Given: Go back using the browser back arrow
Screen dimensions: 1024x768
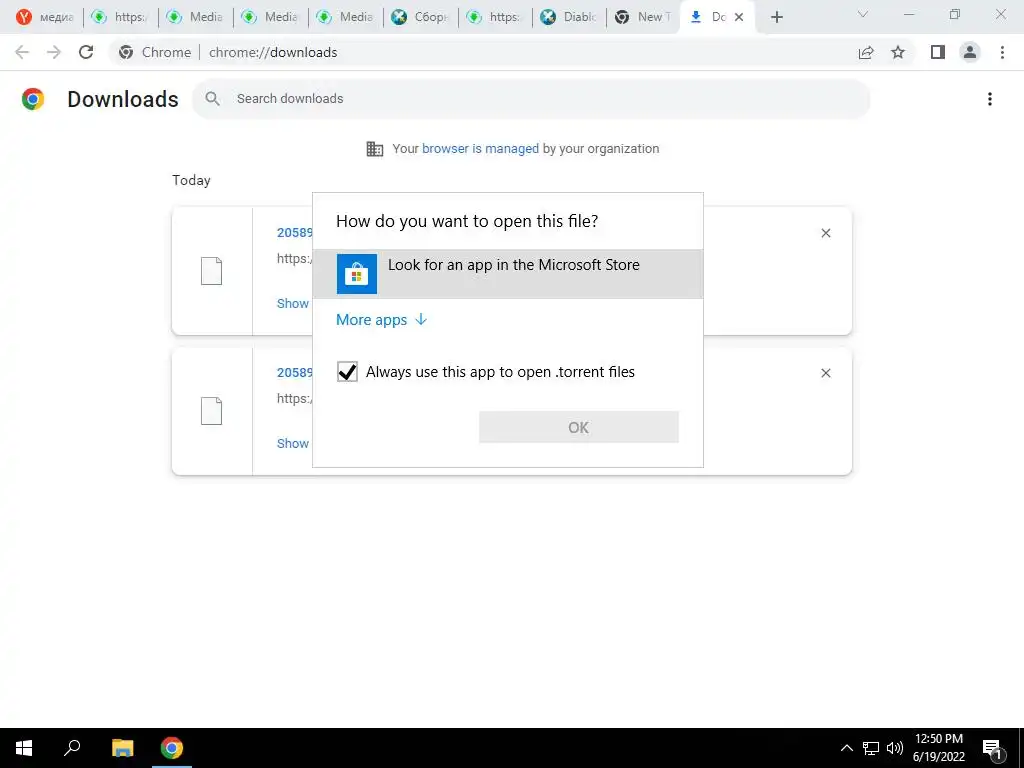Looking at the screenshot, I should (x=22, y=52).
